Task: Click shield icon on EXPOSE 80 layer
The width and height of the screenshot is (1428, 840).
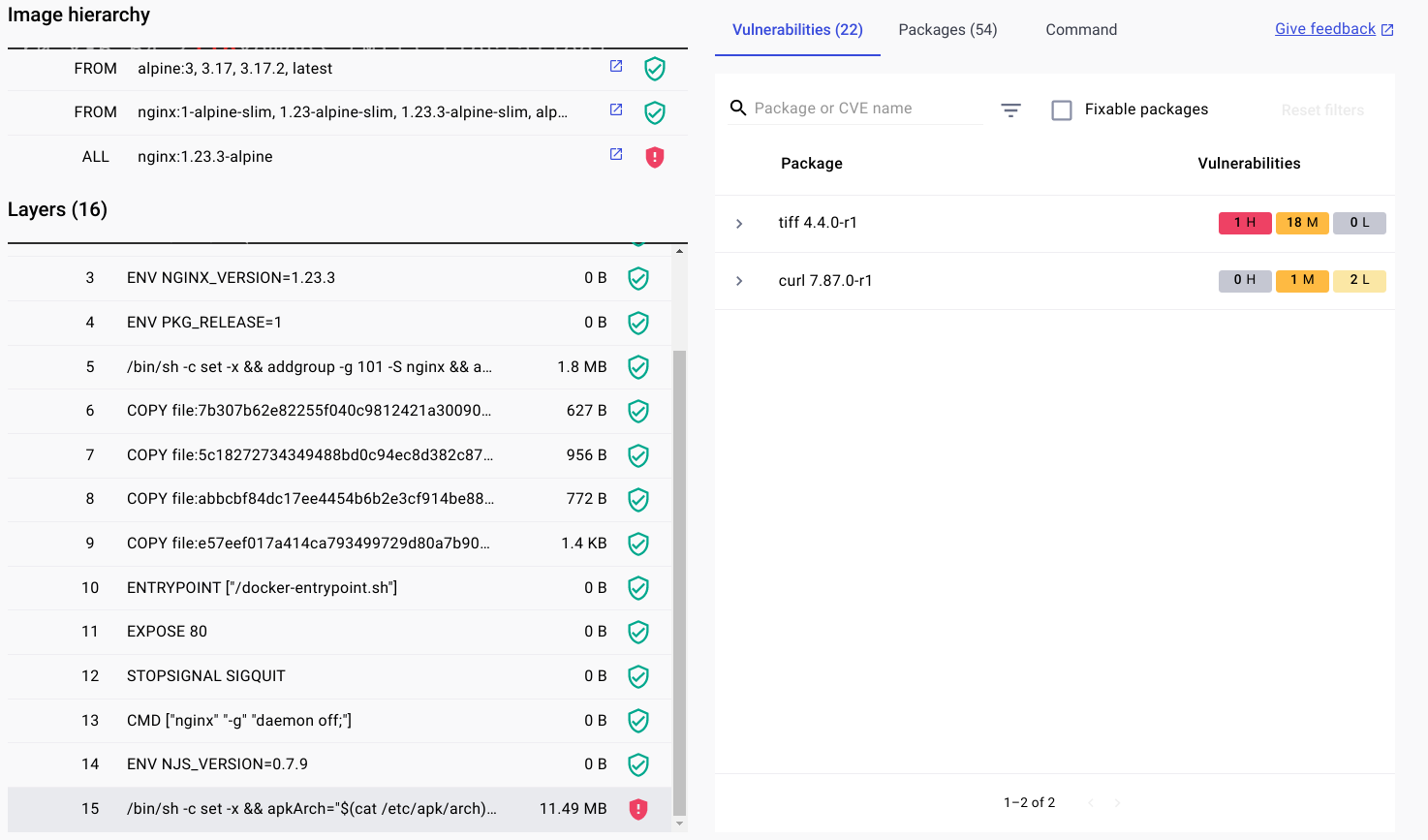Action: [x=638, y=633]
